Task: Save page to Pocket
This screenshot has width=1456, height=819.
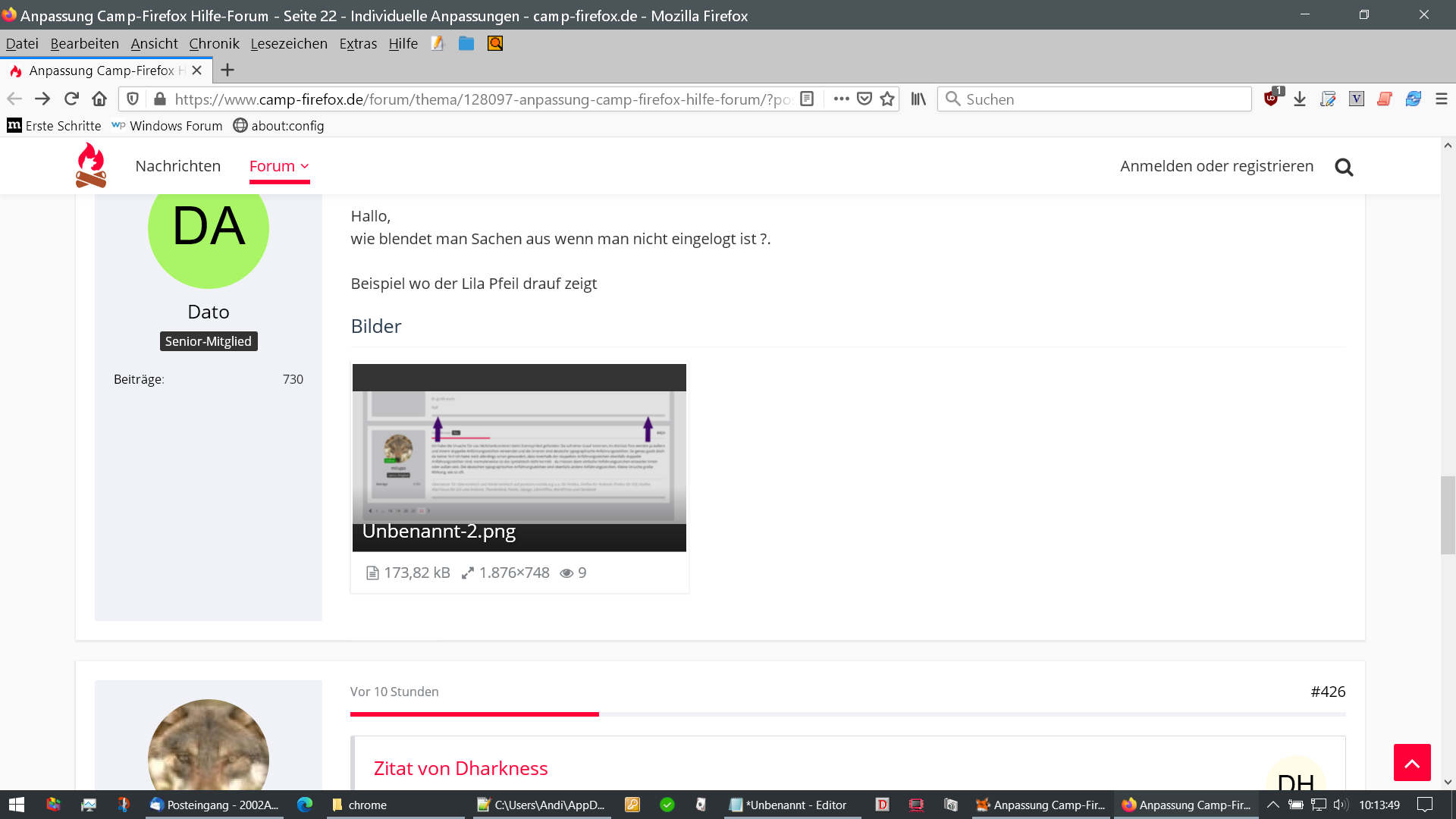Action: pos(864,99)
